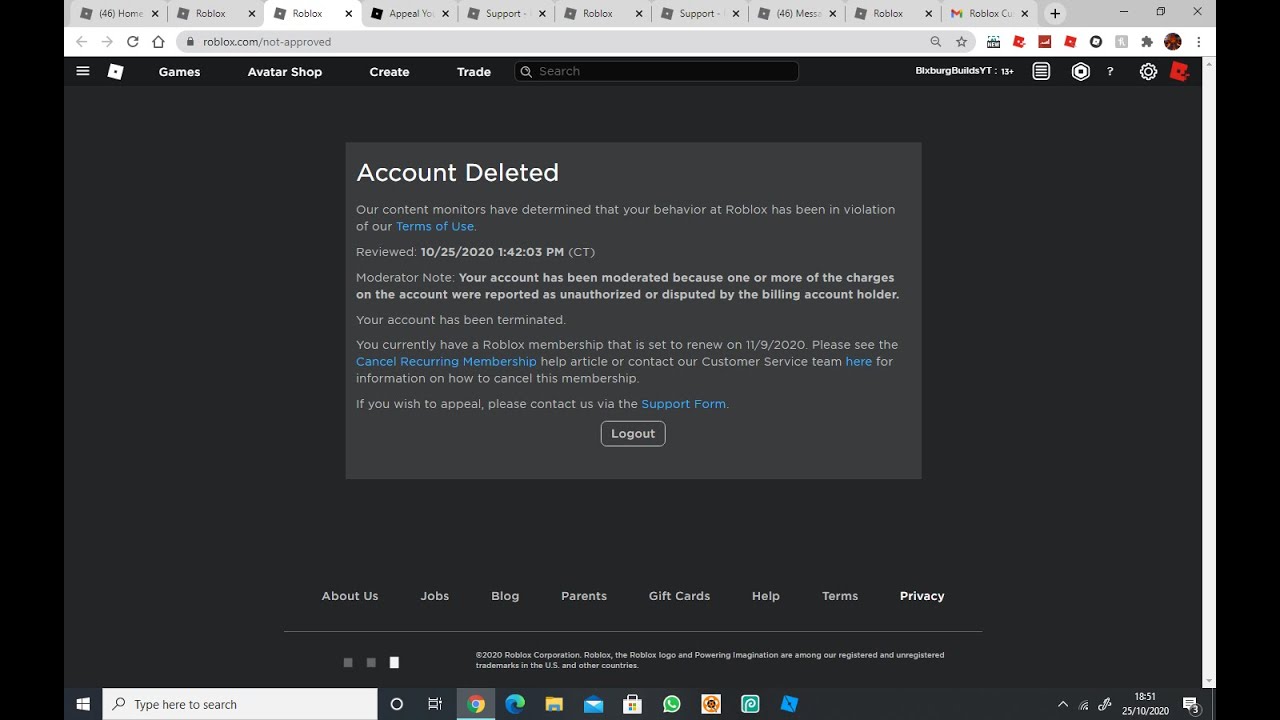Open the Terms of Use link

pyautogui.click(x=435, y=226)
